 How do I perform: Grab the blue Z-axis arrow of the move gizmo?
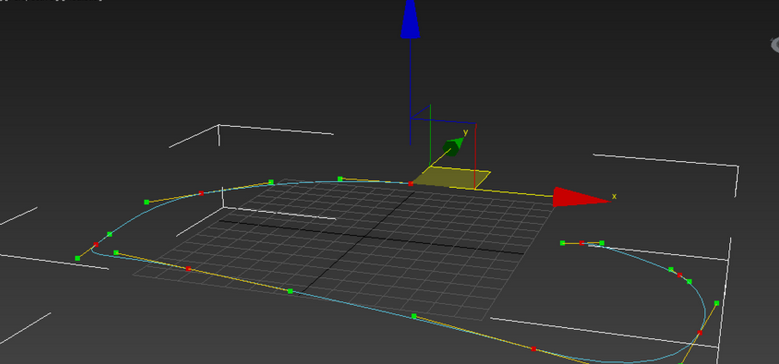[410, 19]
